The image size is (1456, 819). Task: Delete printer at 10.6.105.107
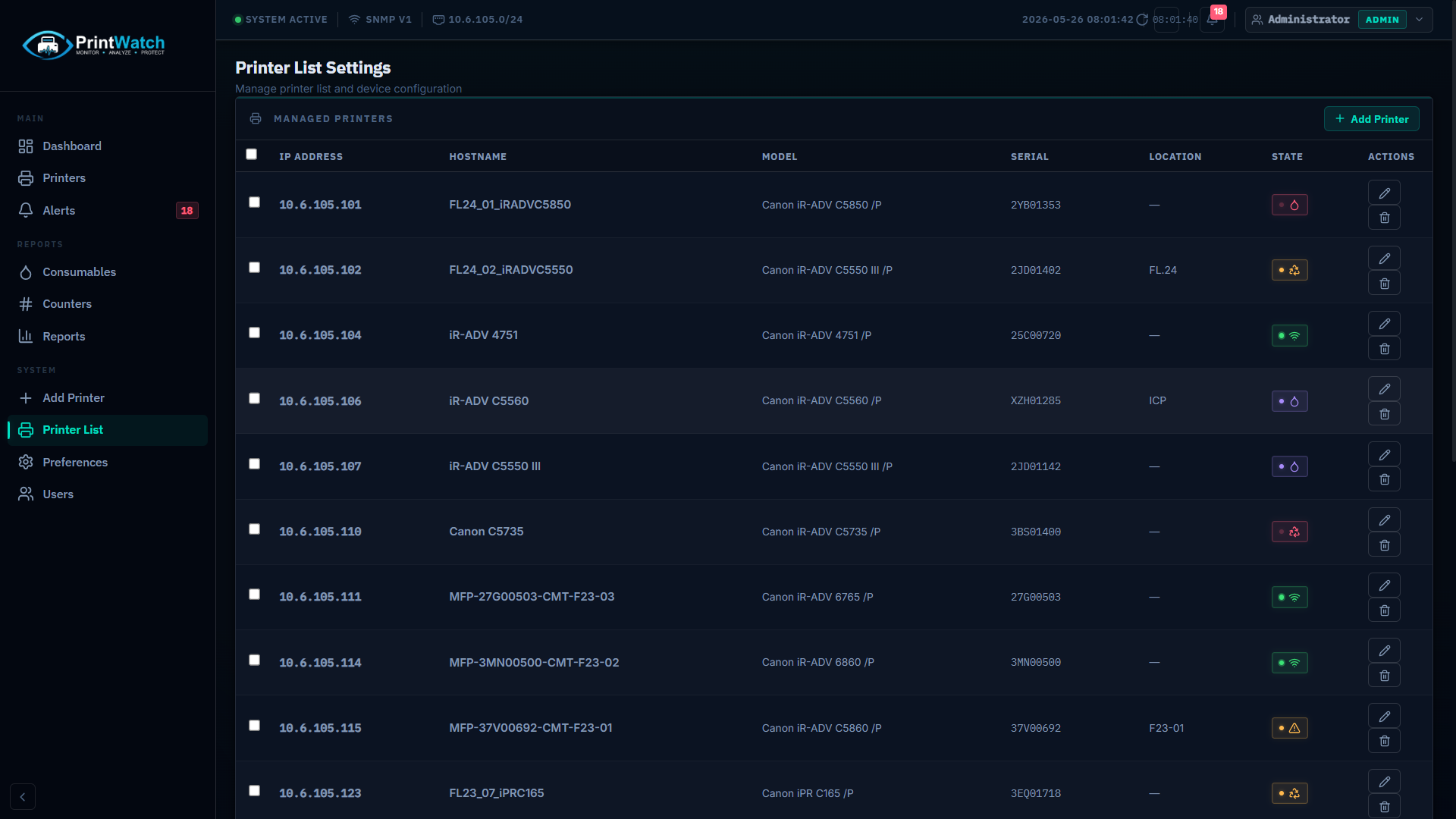point(1384,479)
